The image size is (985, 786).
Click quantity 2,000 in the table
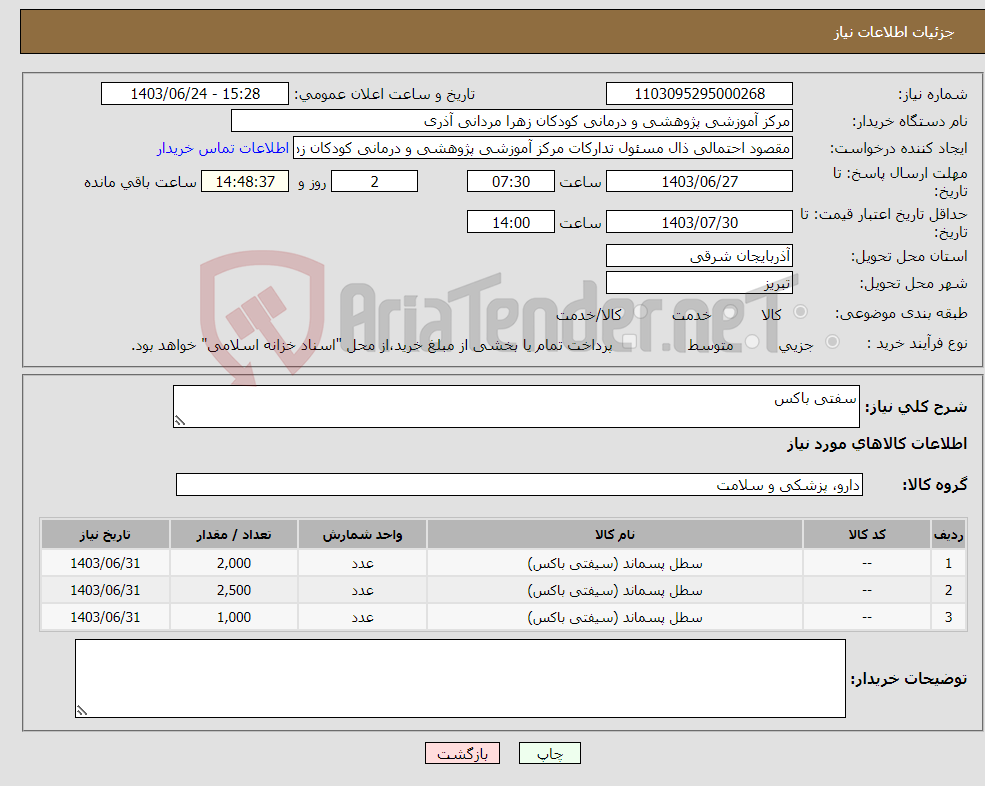coord(234,564)
